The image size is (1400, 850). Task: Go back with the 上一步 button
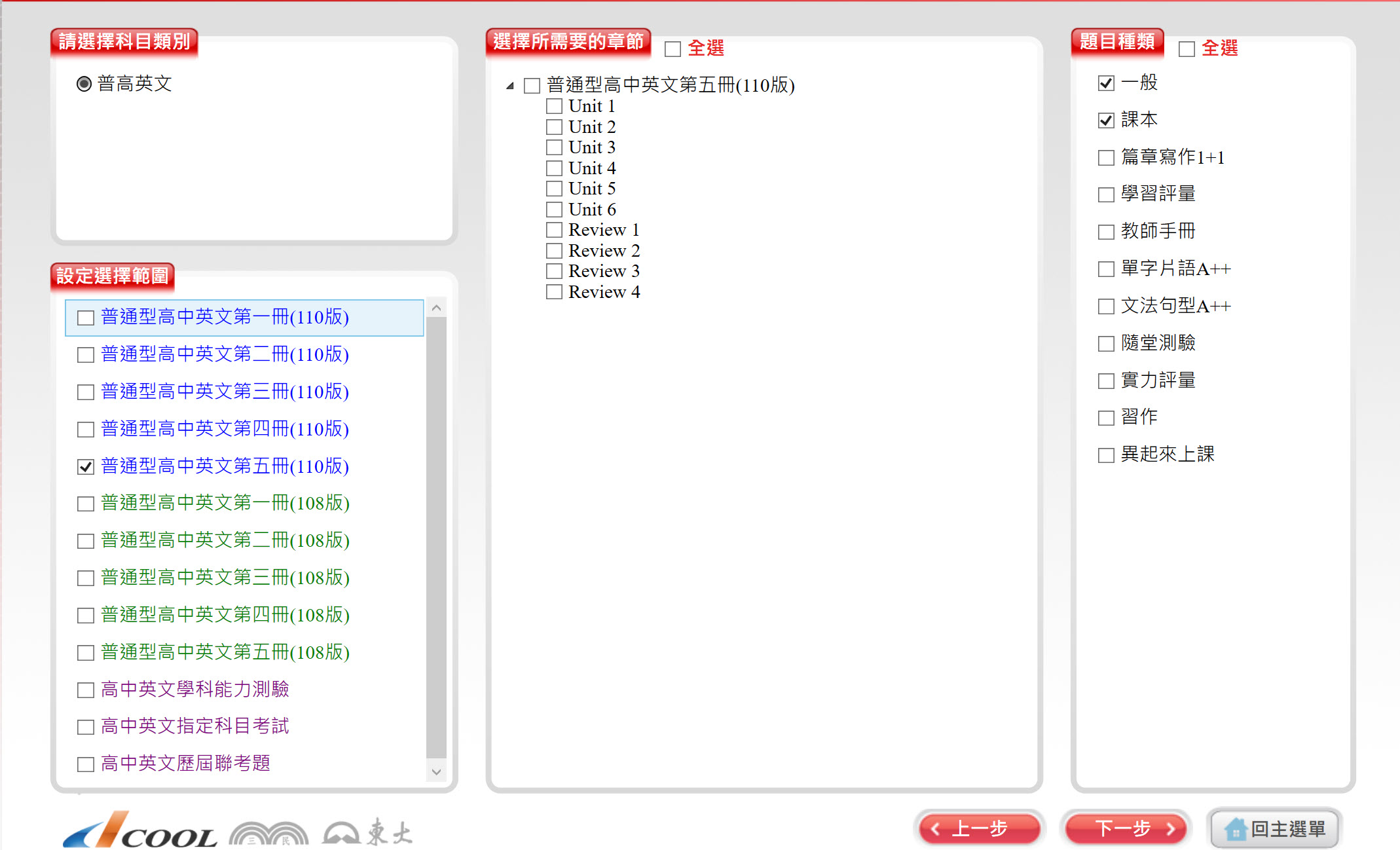click(979, 828)
